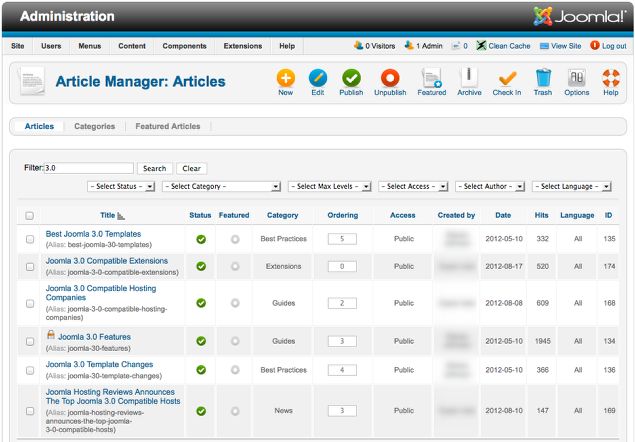
Task: Click the Edit pencil toolbar icon
Action: (318, 78)
